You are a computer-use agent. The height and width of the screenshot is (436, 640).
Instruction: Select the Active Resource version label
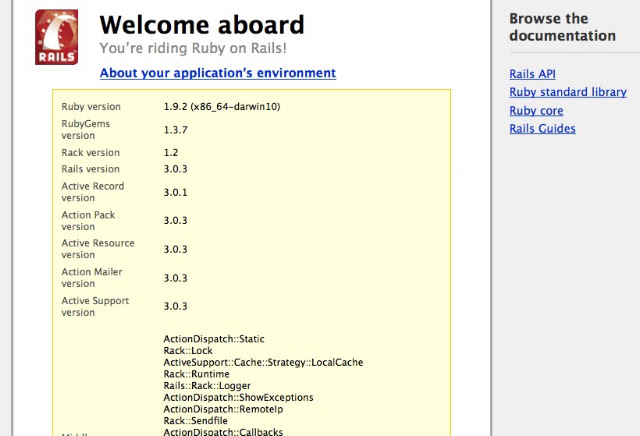point(98,249)
